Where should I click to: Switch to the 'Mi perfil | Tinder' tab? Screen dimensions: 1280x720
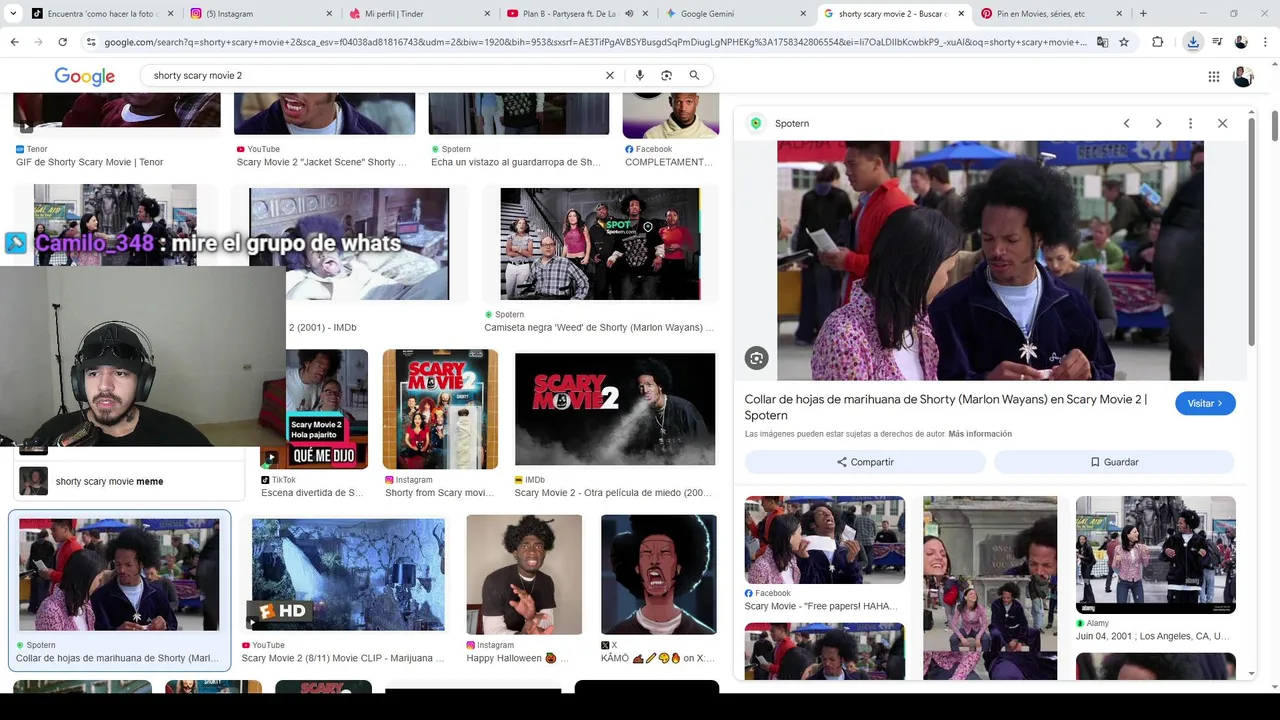pyautogui.click(x=420, y=13)
